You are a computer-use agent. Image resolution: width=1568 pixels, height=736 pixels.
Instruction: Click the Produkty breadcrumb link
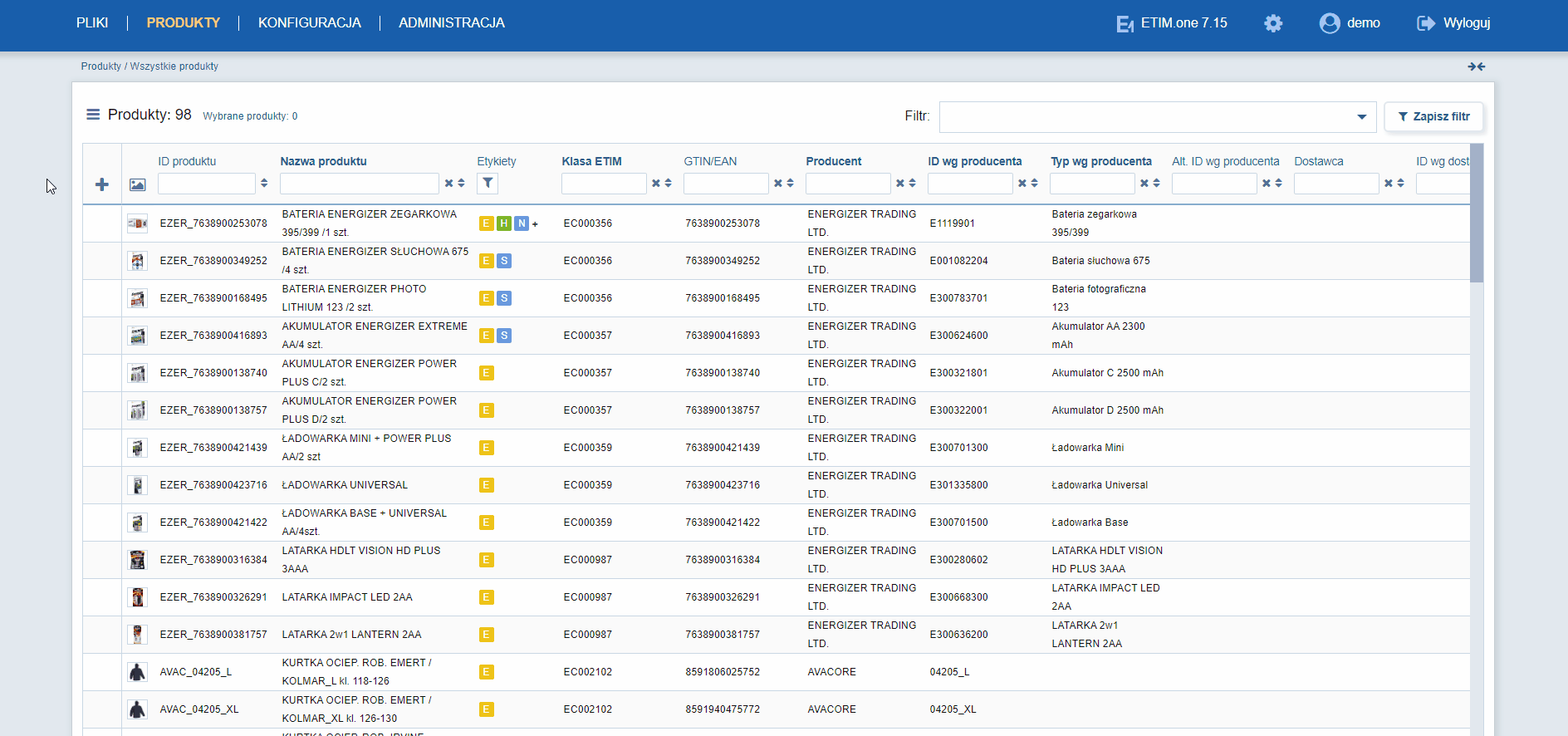[100, 66]
